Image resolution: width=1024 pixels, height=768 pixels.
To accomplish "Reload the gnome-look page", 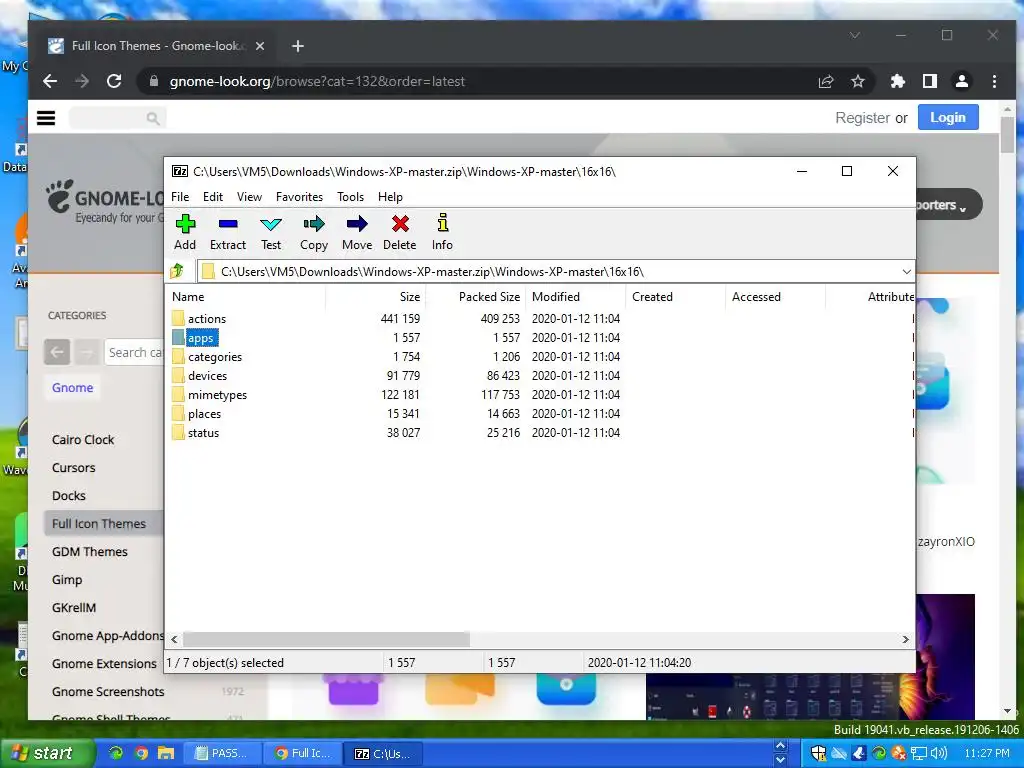I will [114, 81].
